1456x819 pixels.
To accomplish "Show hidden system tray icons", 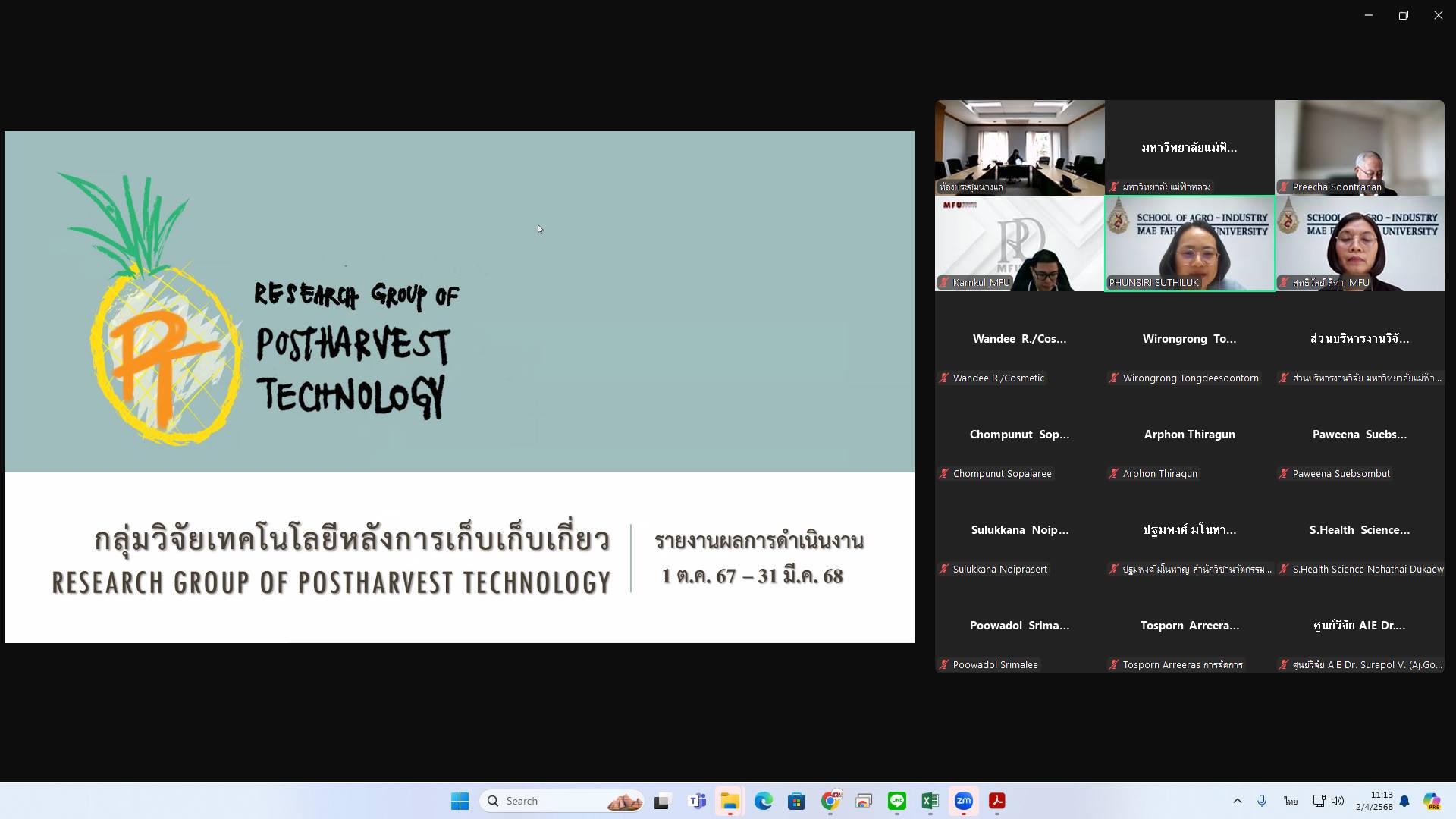I will pyautogui.click(x=1238, y=801).
